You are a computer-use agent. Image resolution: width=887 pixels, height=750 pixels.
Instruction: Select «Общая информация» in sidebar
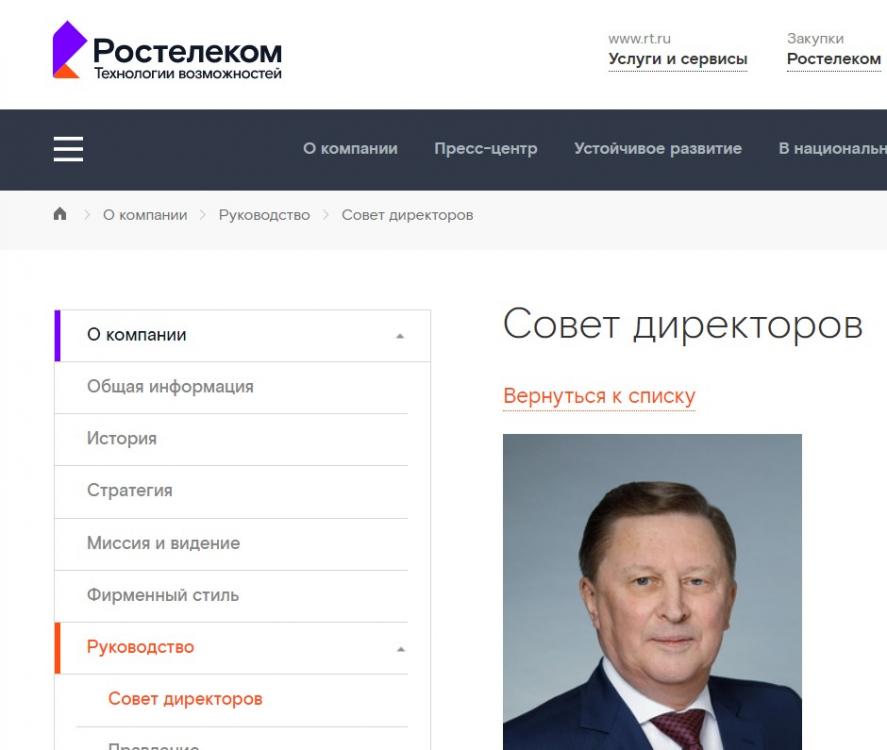point(231,387)
